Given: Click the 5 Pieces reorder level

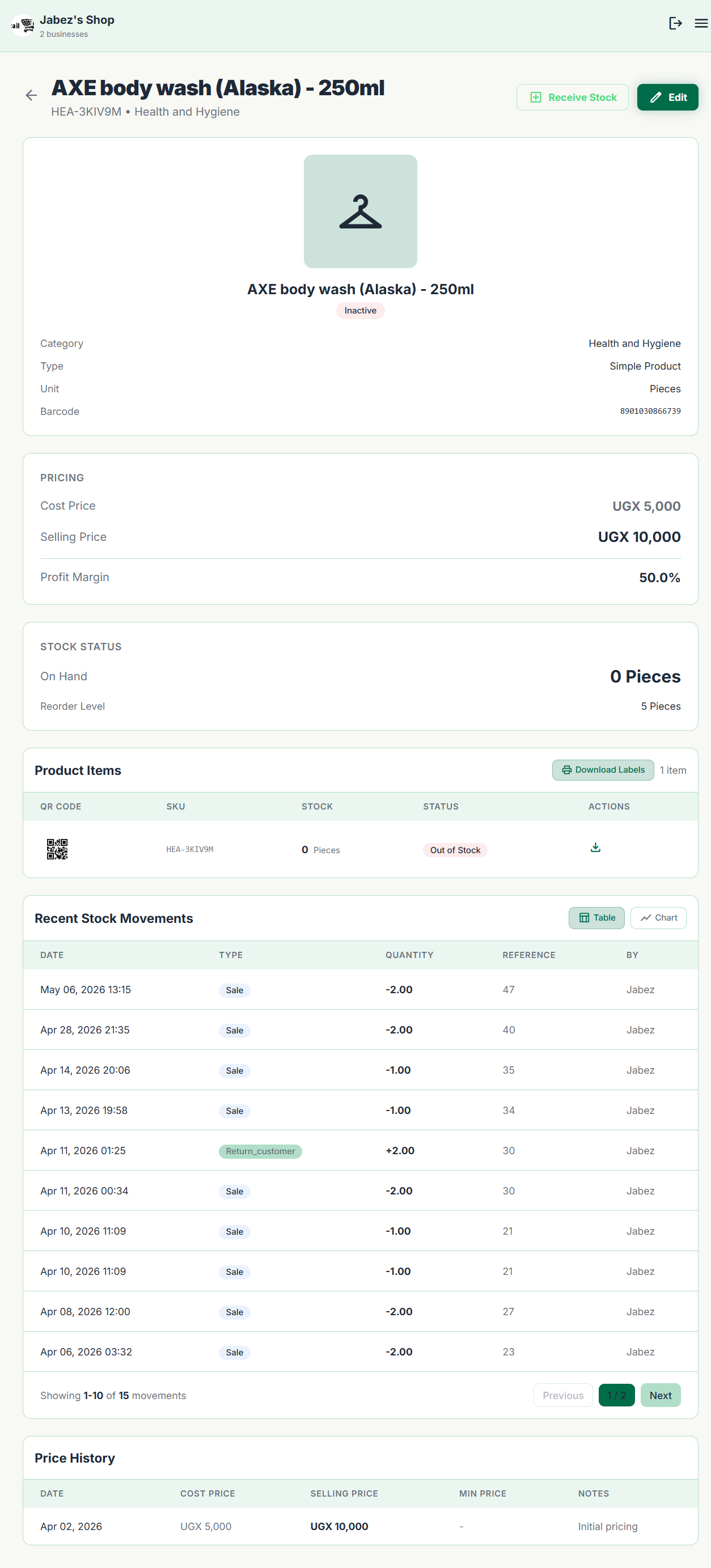Looking at the screenshot, I should pyautogui.click(x=661, y=706).
